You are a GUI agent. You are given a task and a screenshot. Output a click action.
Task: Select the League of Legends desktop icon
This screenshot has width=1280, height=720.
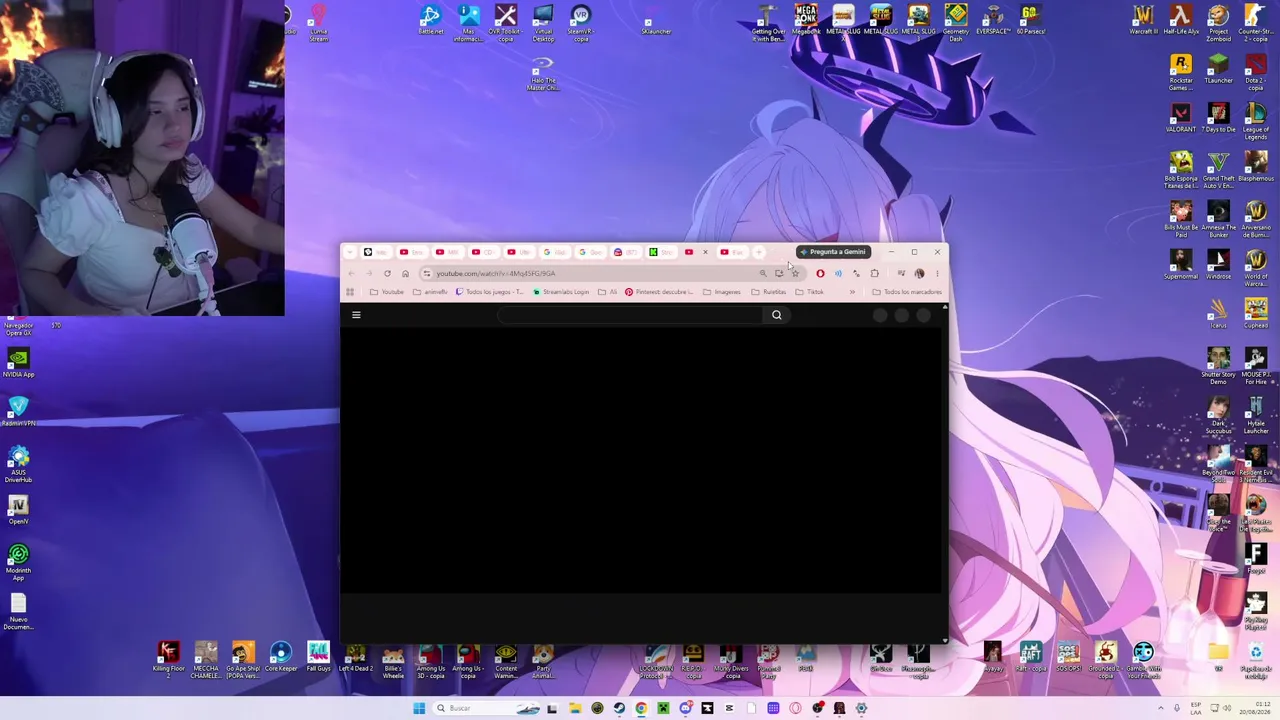click(x=1256, y=122)
